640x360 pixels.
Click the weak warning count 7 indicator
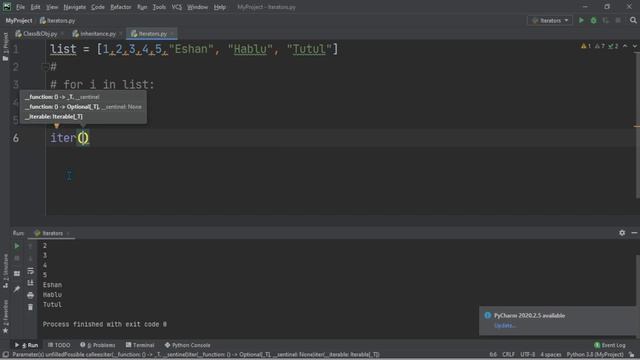pos(600,46)
